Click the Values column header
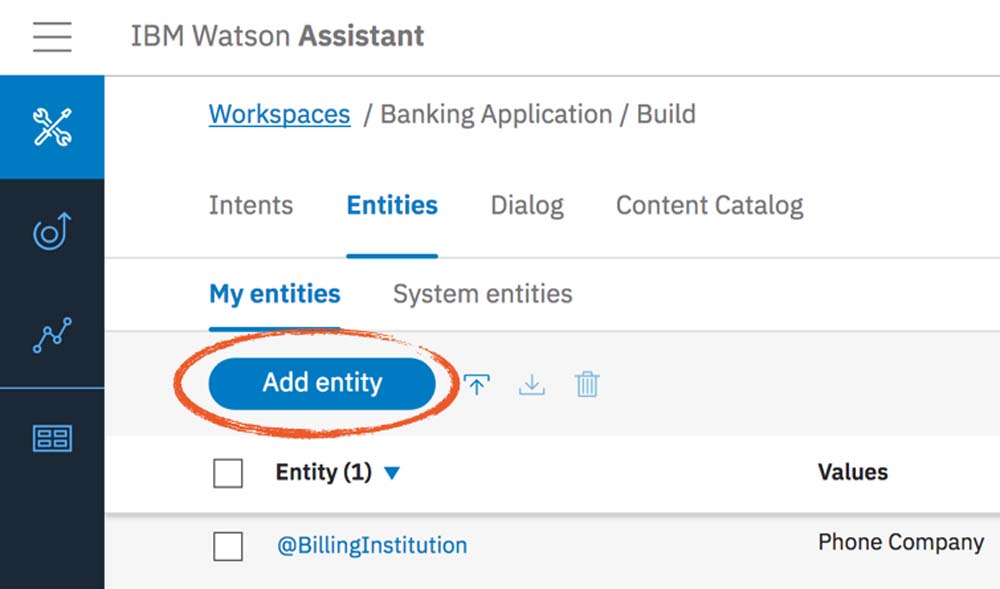Screen dimensions: 1000x589 [x=852, y=472]
